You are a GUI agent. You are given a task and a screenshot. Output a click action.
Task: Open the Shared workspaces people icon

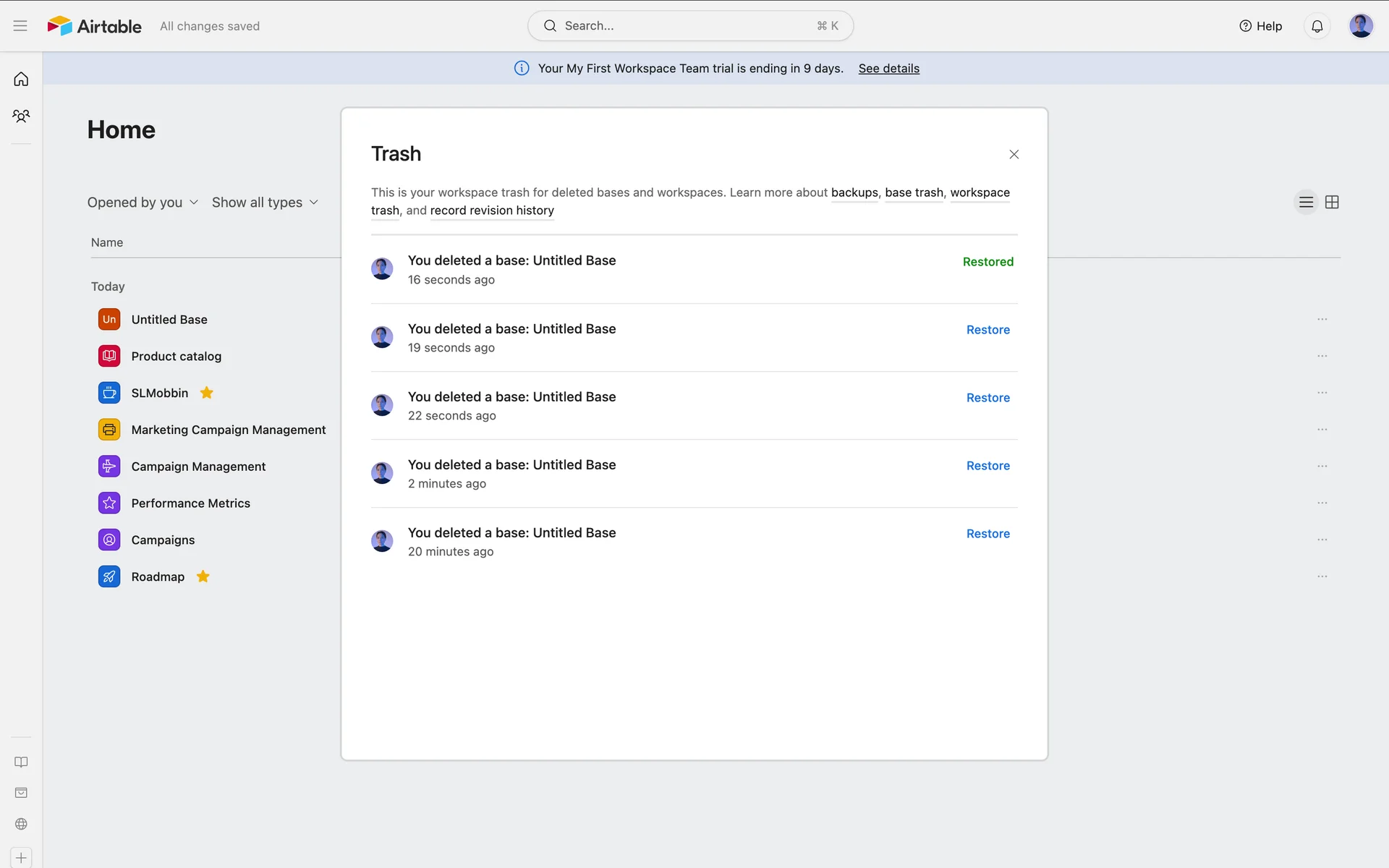[21, 116]
